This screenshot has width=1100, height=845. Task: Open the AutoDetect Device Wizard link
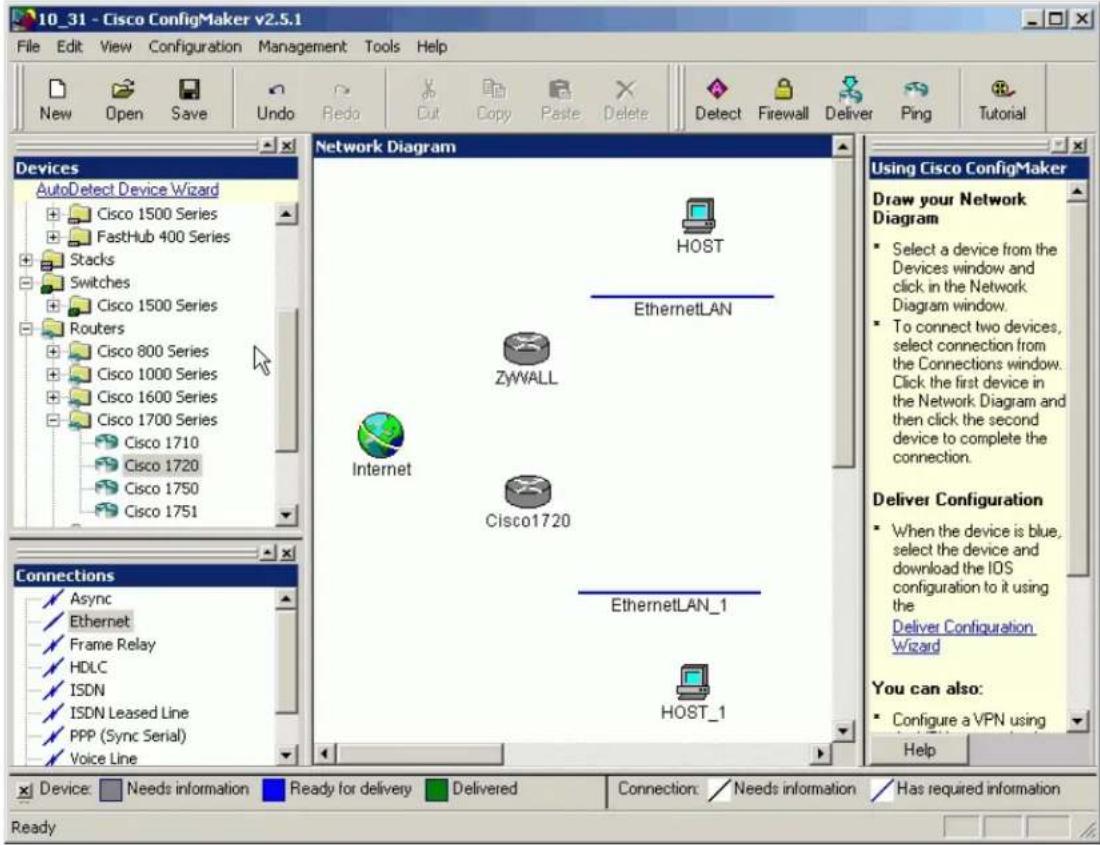[127, 190]
